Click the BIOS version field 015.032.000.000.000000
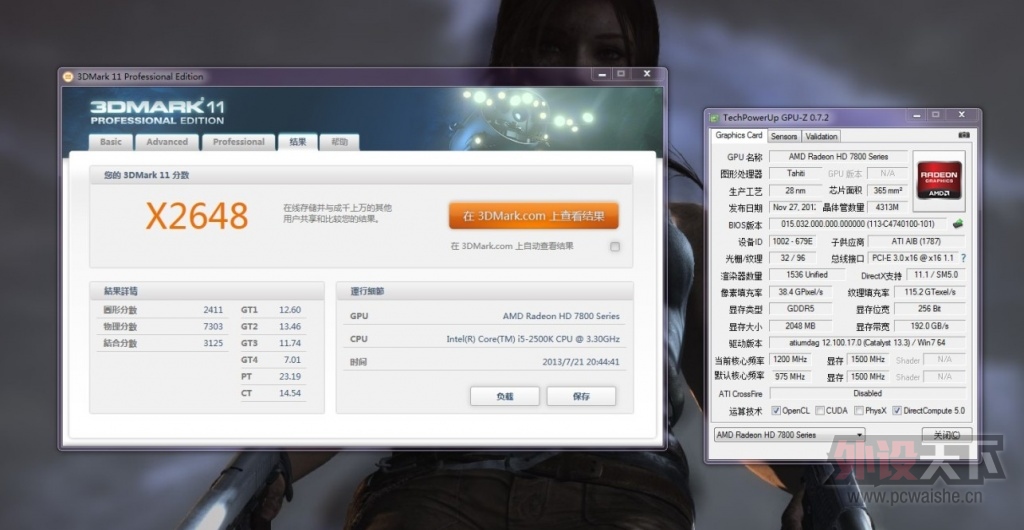1024x530 pixels. click(857, 224)
